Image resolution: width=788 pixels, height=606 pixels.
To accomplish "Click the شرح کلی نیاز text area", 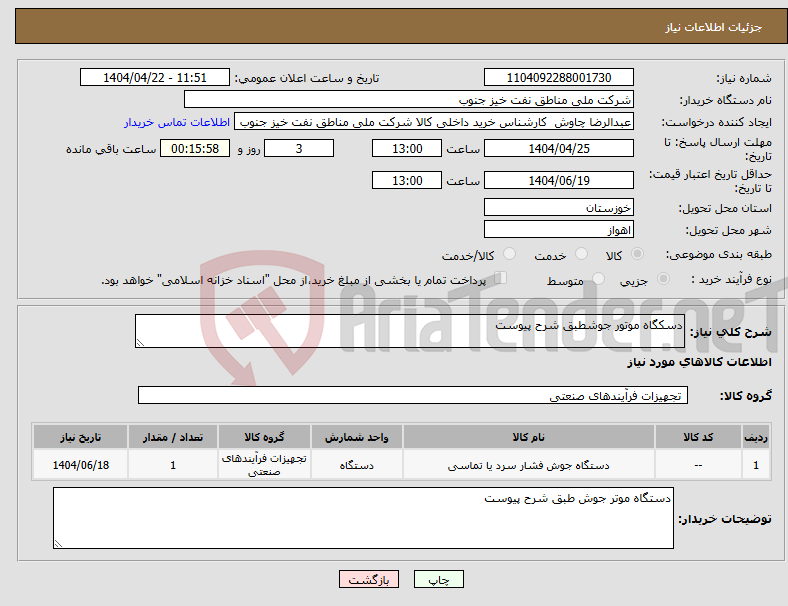I will click(410, 331).
